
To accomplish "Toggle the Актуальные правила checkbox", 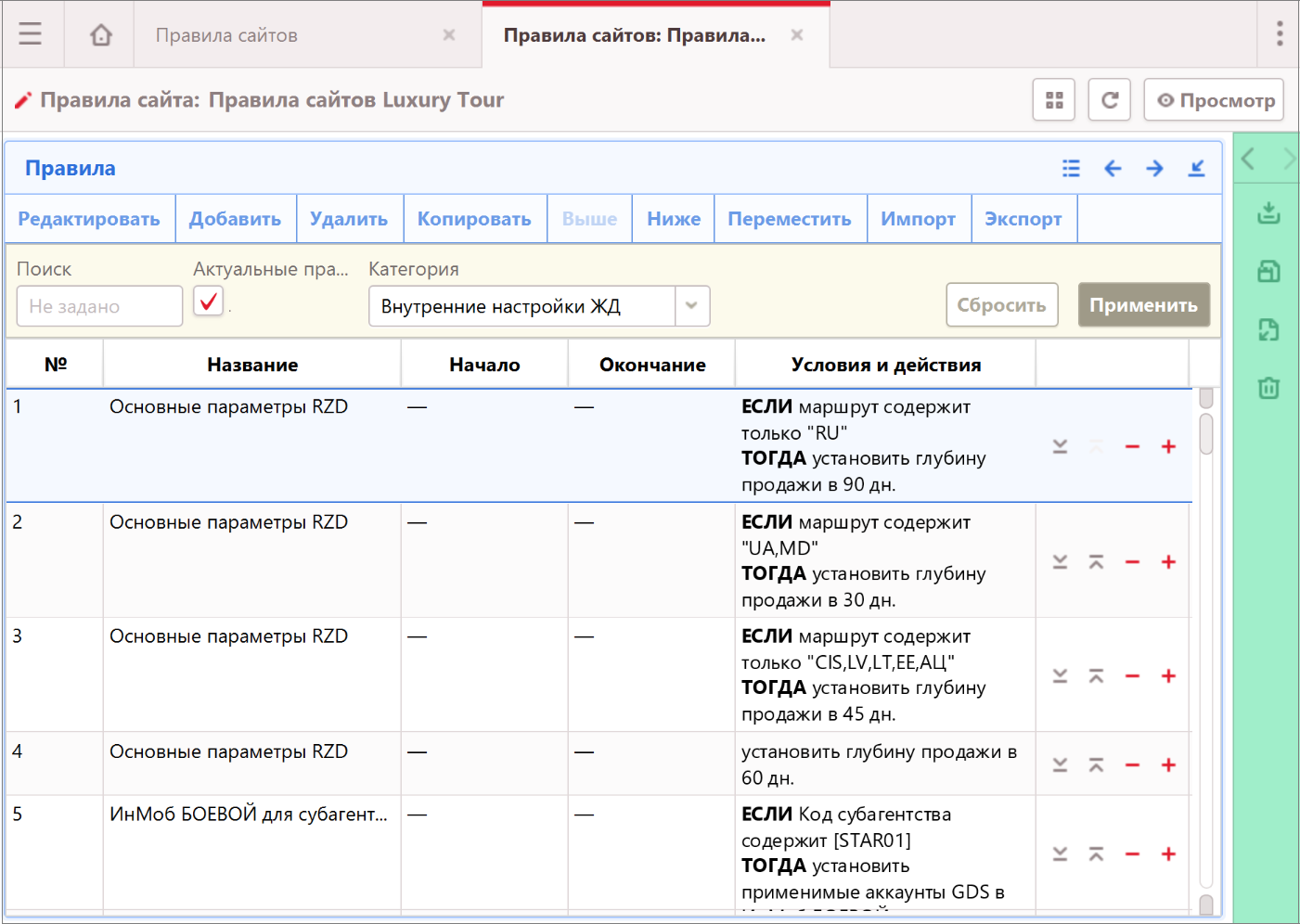I will (x=209, y=302).
